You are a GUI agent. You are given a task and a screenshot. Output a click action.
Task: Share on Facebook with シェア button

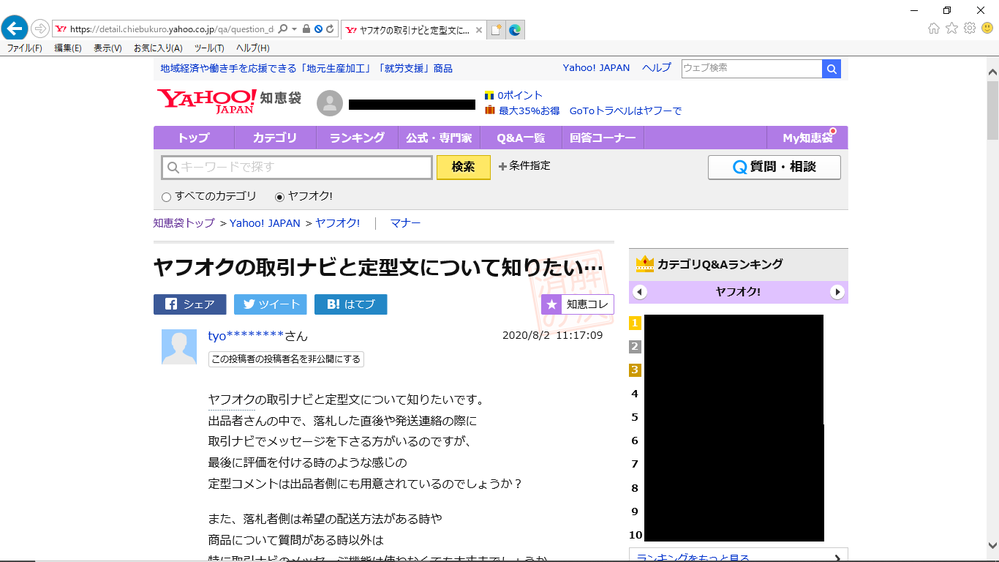coord(190,304)
